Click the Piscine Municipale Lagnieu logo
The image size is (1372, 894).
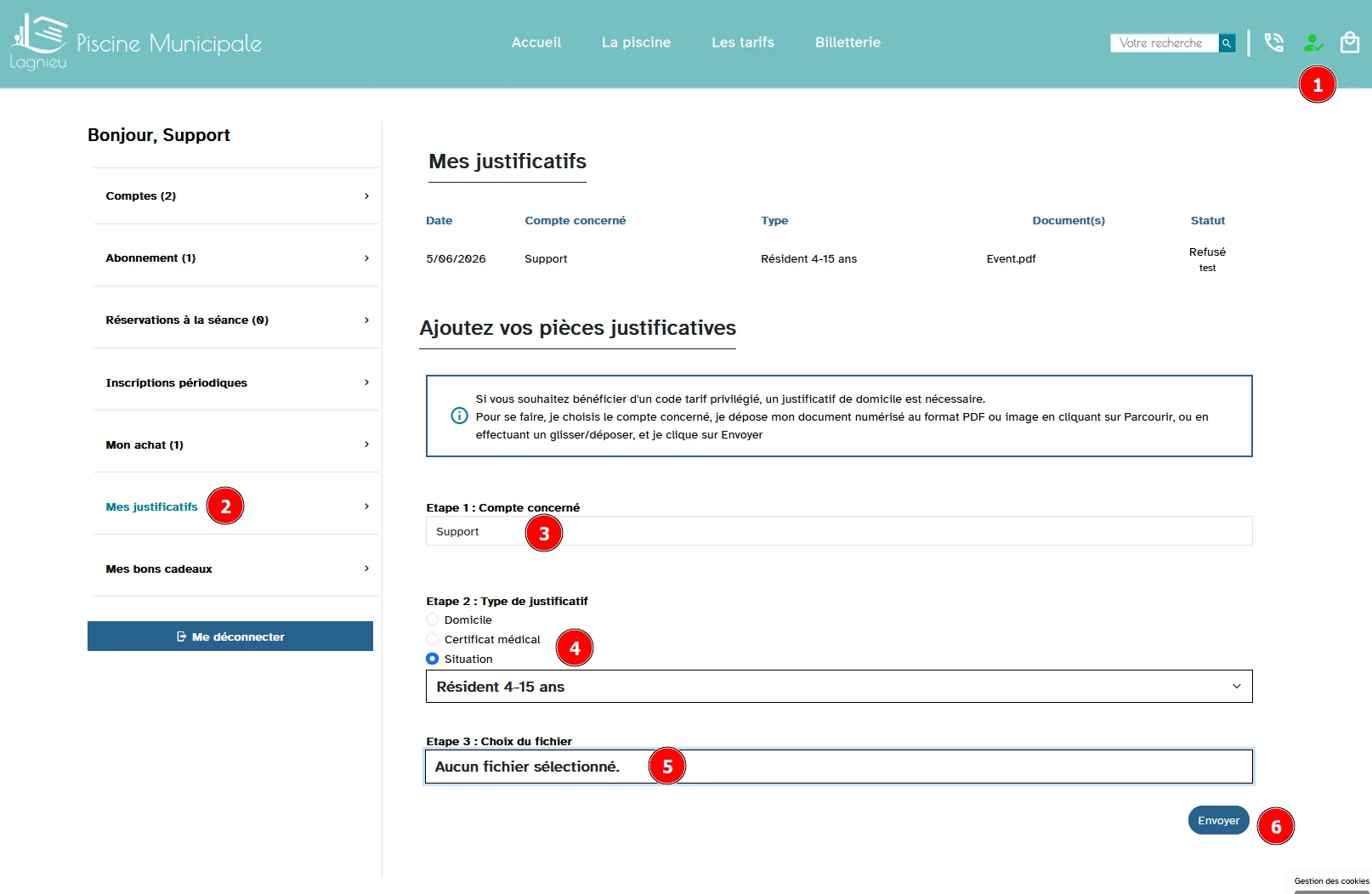point(136,42)
